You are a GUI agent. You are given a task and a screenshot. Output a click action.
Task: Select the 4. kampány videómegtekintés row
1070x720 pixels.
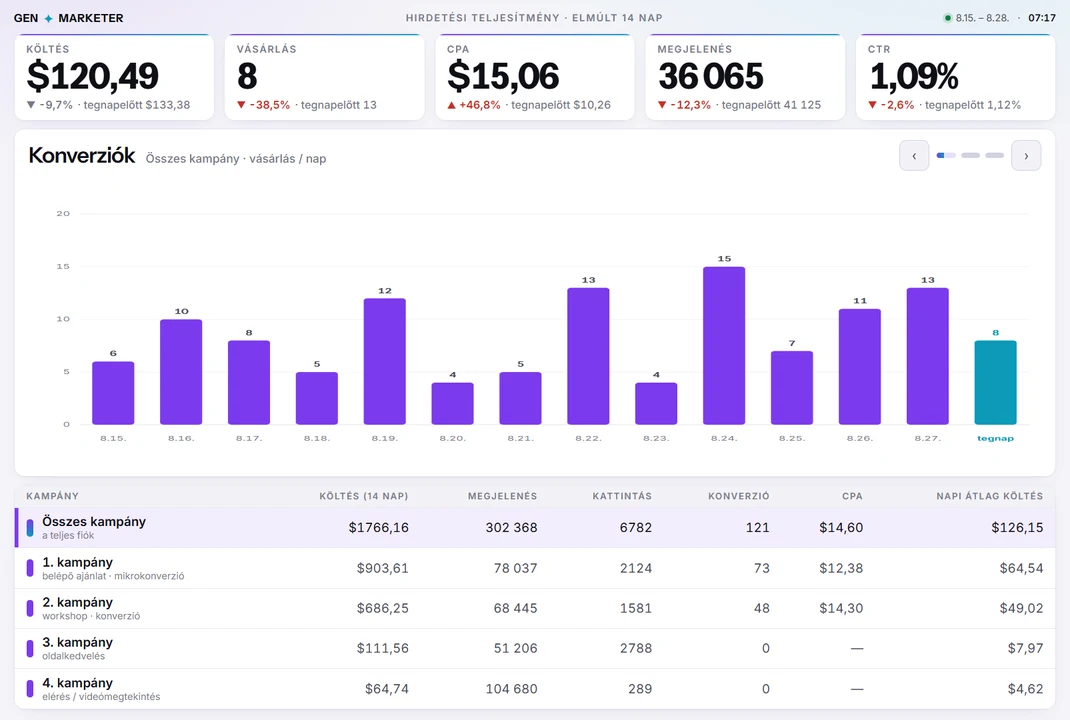click(x=535, y=689)
